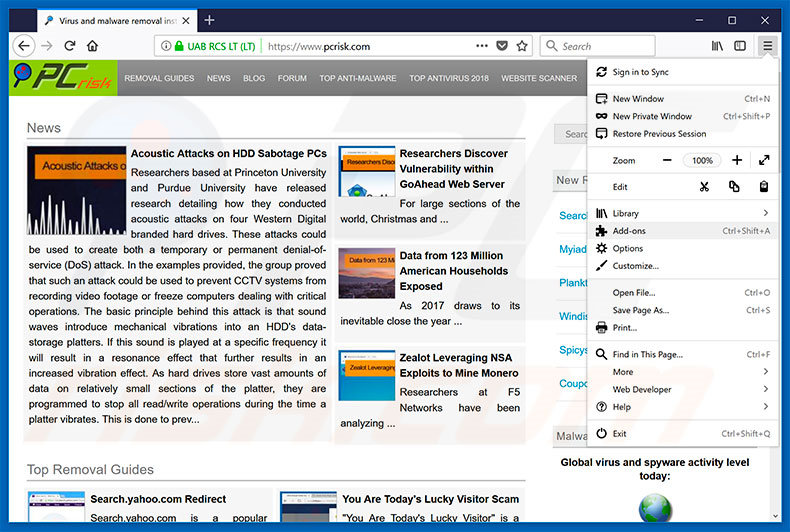This screenshot has width=790, height=532.
Task: Close the open hamburger menu button
Action: point(767,46)
